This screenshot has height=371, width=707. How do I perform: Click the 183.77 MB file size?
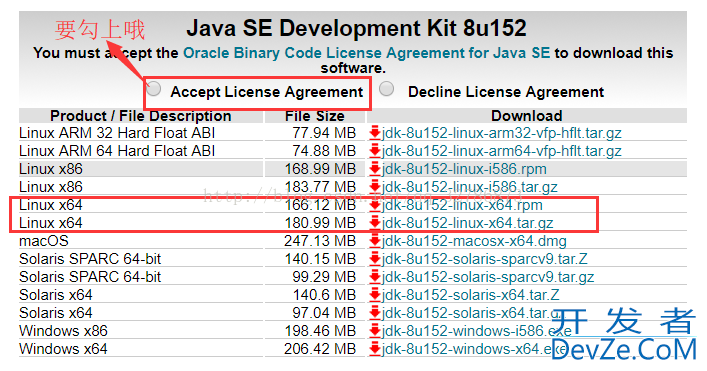click(x=320, y=187)
